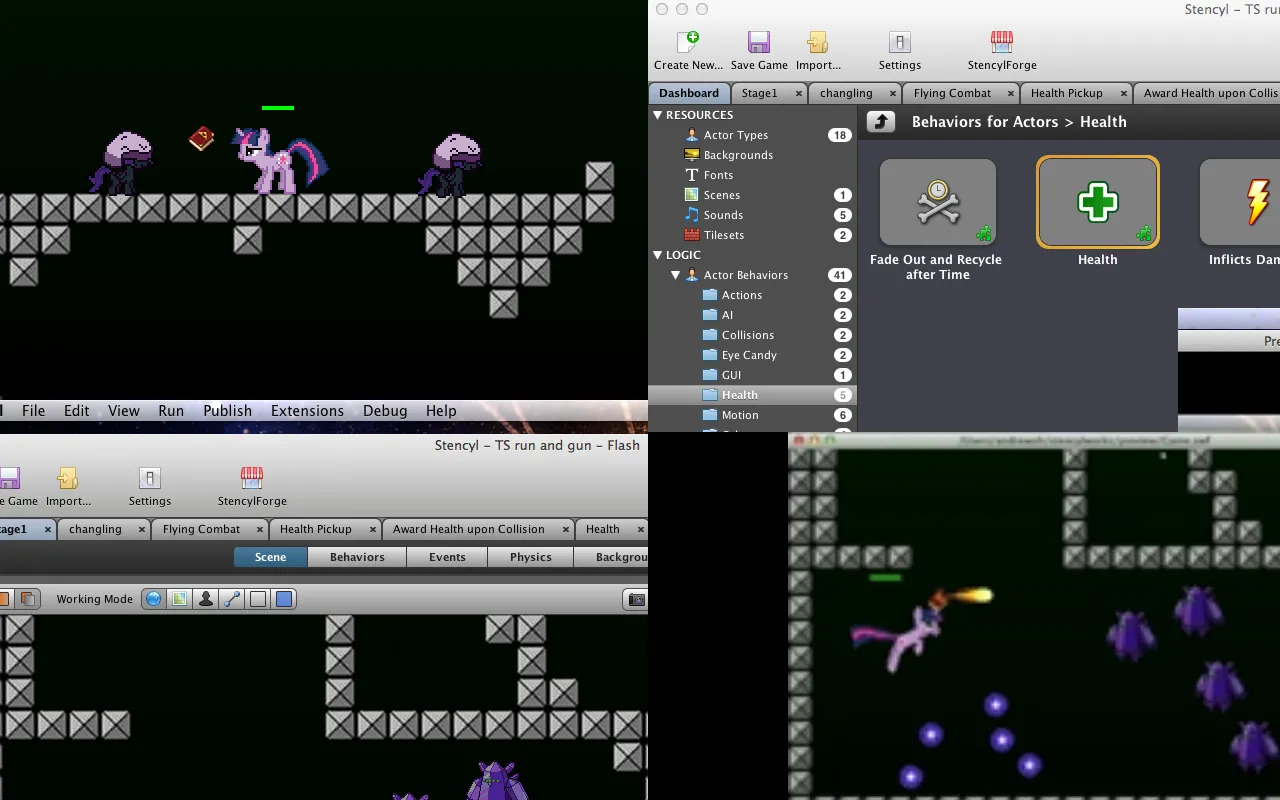Open the Health behavior green cross card

tap(1098, 202)
